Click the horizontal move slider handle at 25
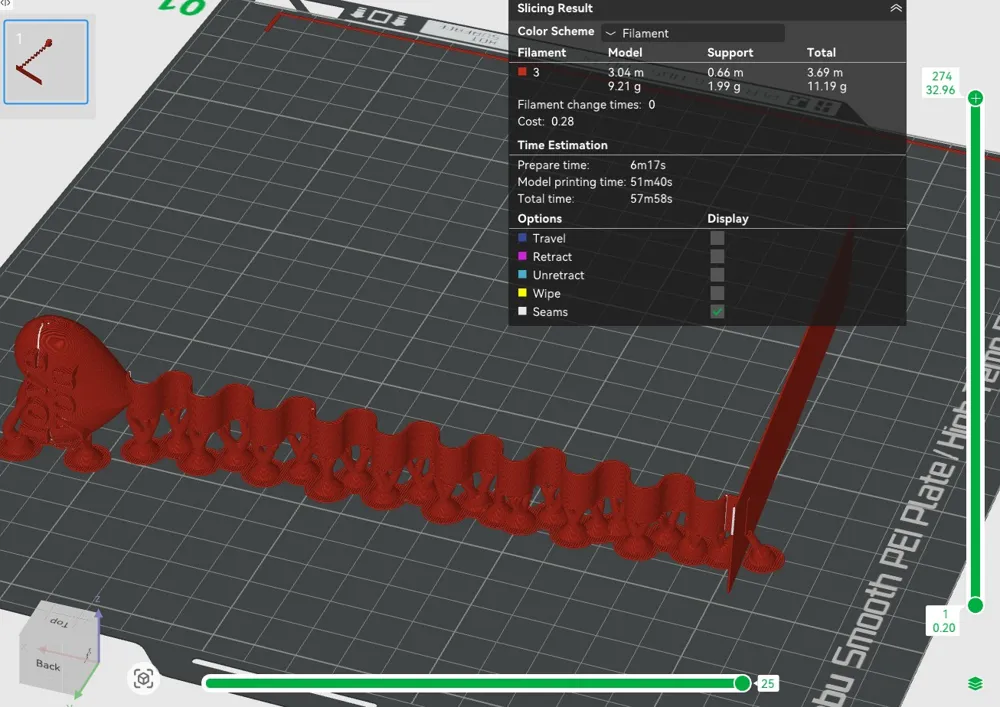1000x707 pixels. point(742,683)
